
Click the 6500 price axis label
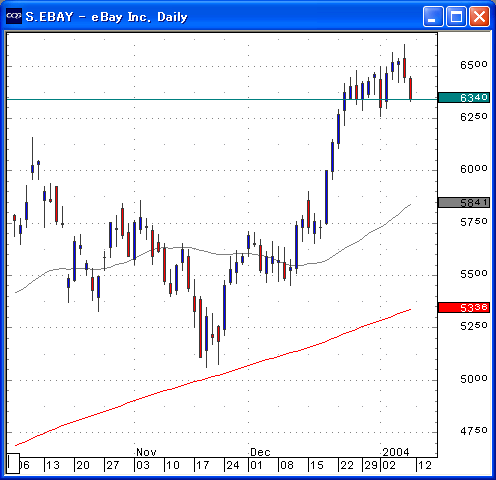[x=474, y=65]
